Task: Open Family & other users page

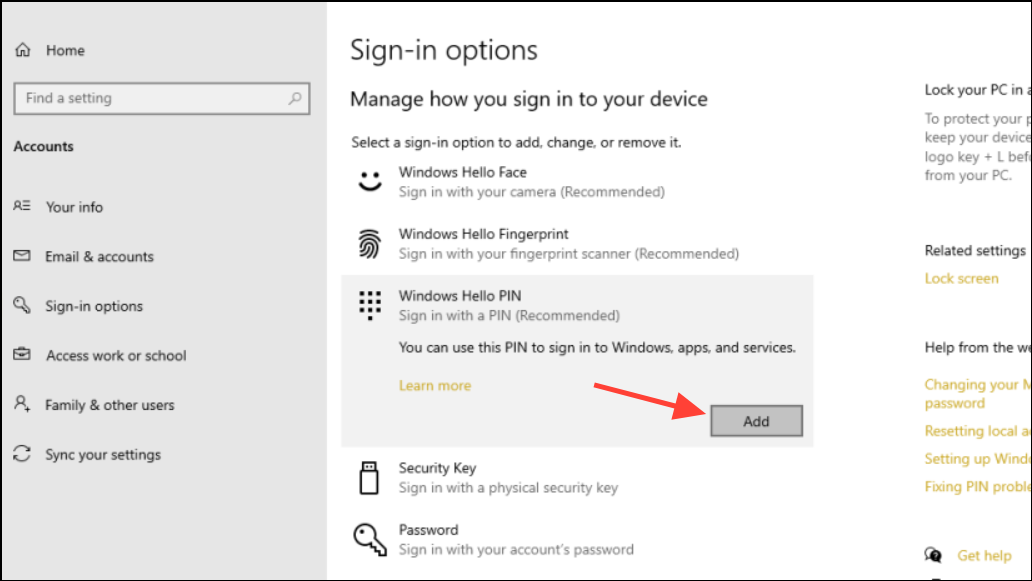Action: point(110,405)
